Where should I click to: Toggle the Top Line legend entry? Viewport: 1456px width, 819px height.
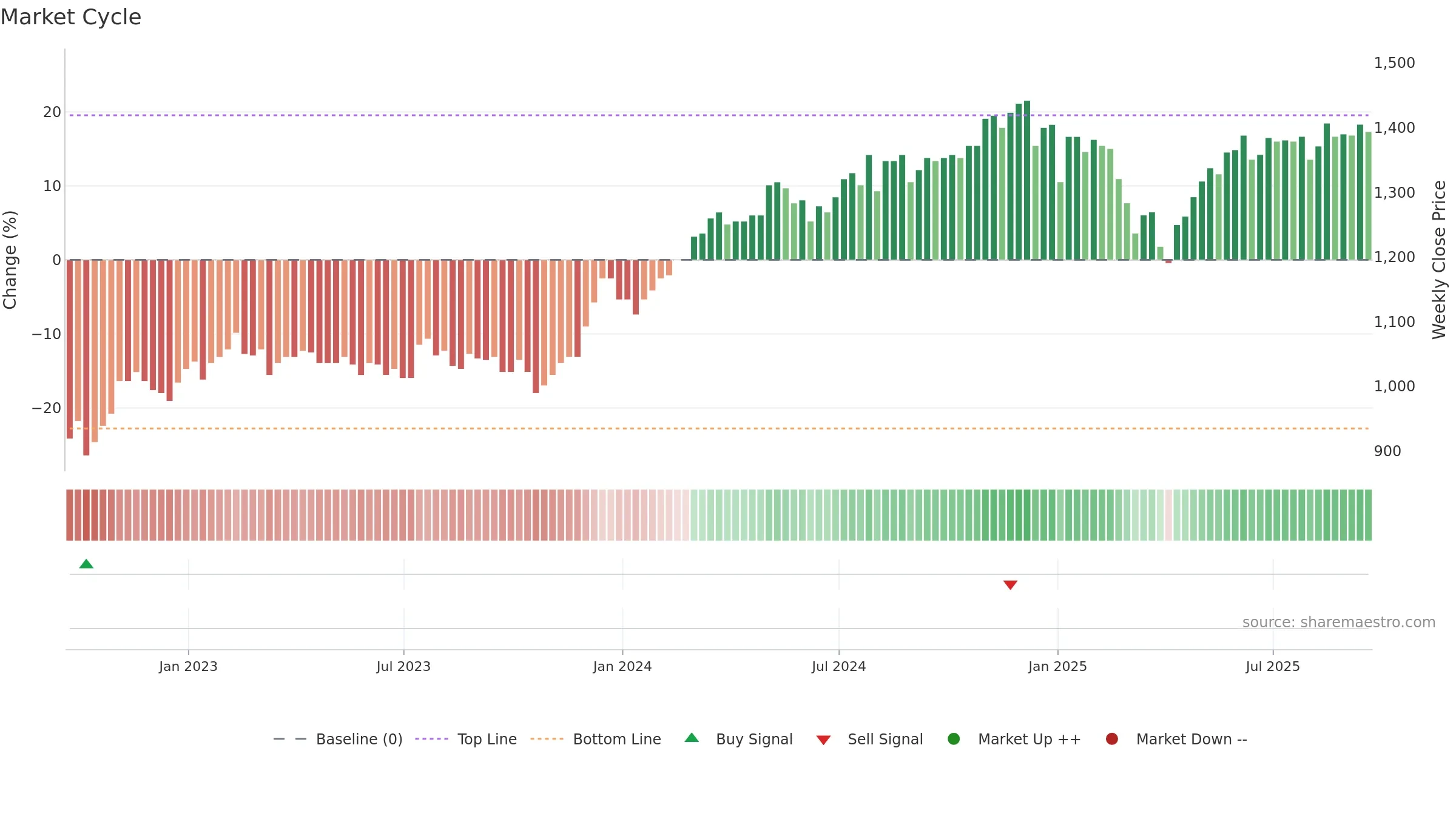point(466,739)
